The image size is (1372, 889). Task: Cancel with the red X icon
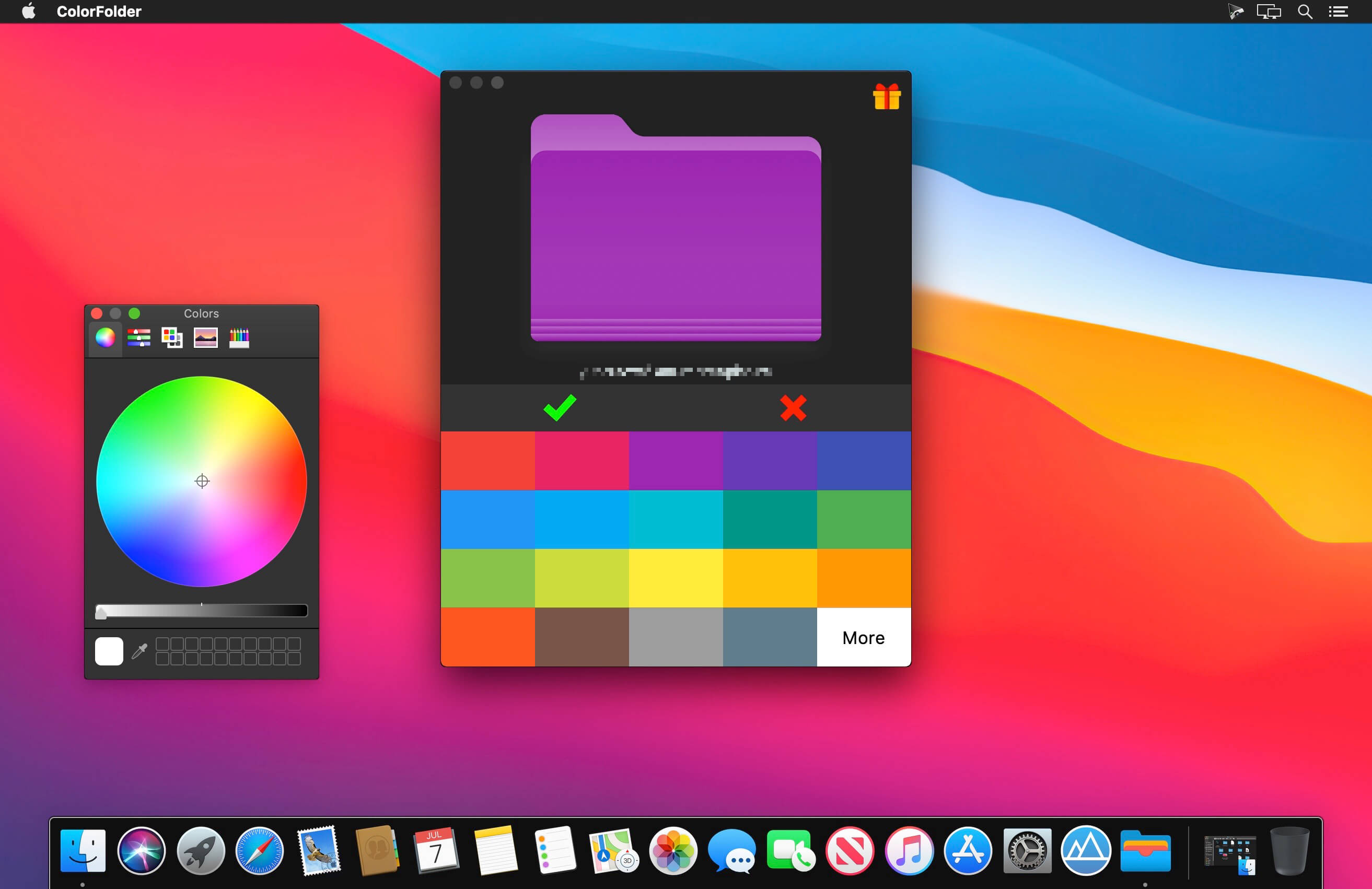click(x=793, y=408)
